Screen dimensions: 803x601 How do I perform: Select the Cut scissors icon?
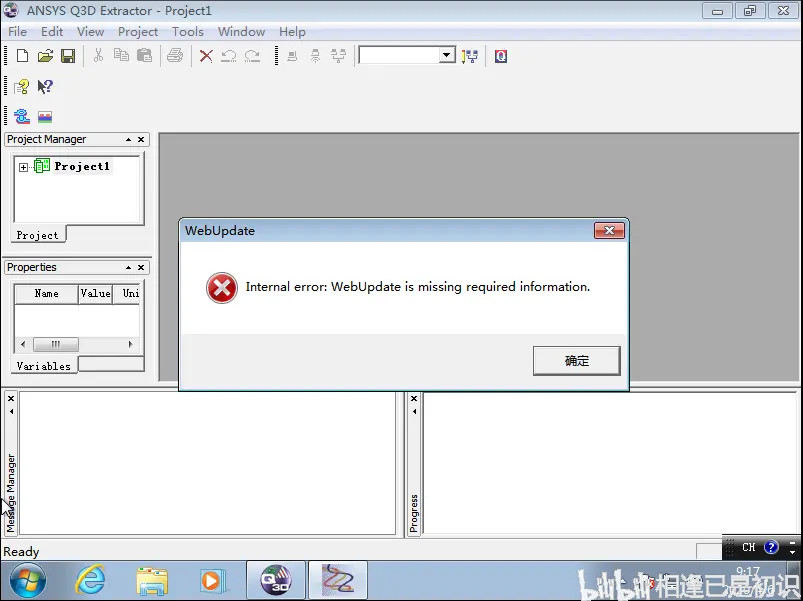(98, 55)
